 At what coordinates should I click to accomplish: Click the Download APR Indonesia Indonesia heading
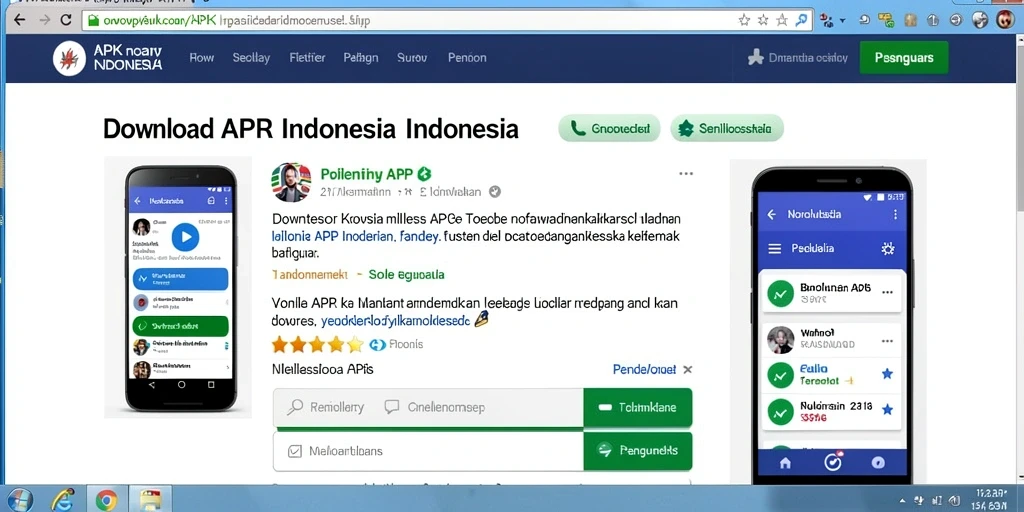310,129
